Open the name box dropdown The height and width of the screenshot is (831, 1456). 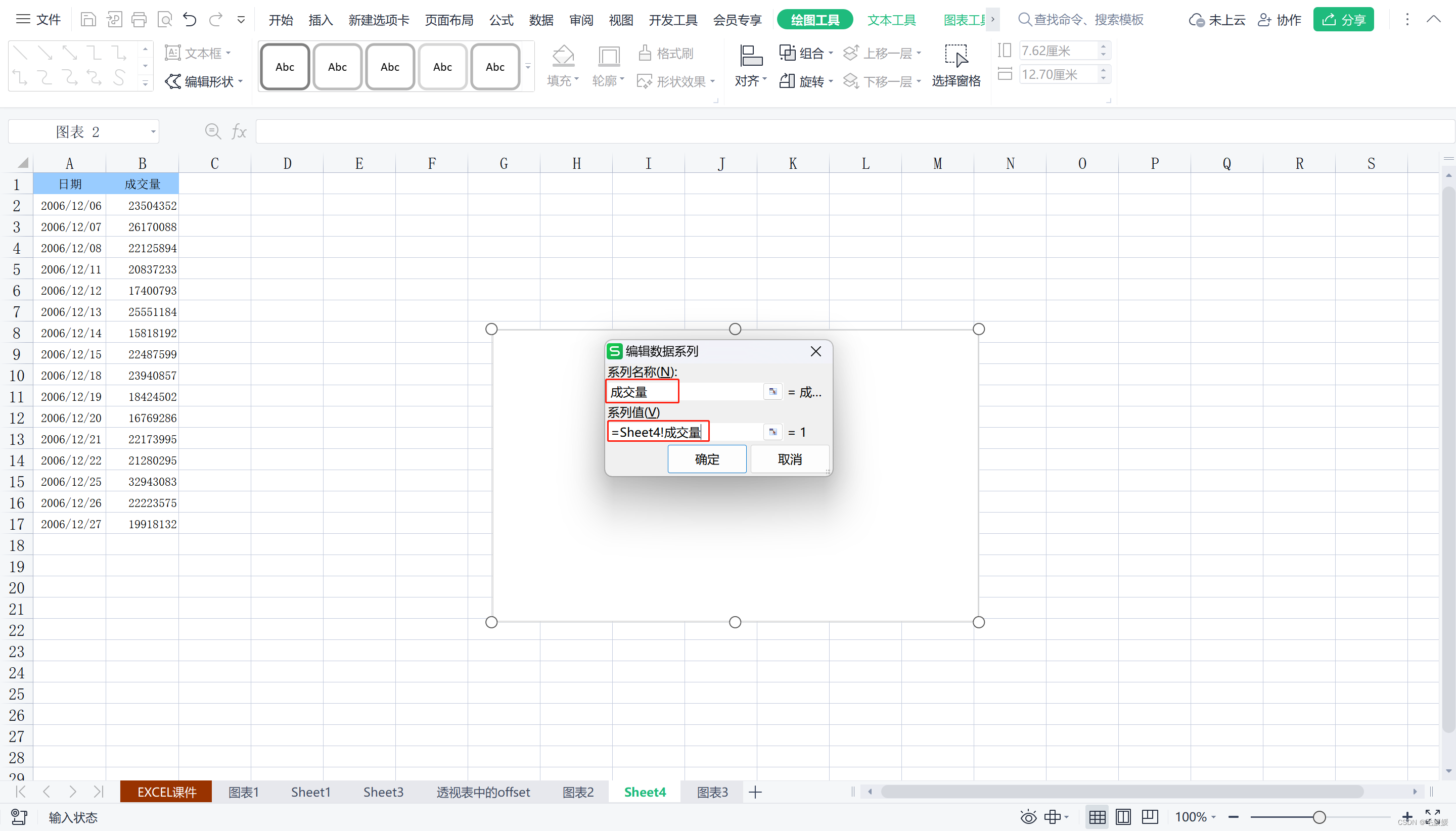[153, 132]
